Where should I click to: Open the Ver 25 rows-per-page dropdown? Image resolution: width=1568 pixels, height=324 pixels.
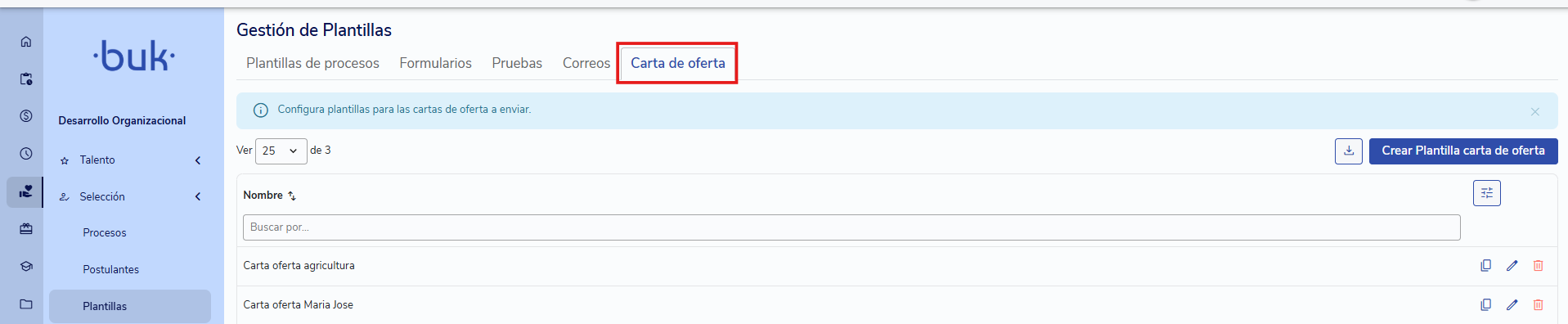coord(281,151)
